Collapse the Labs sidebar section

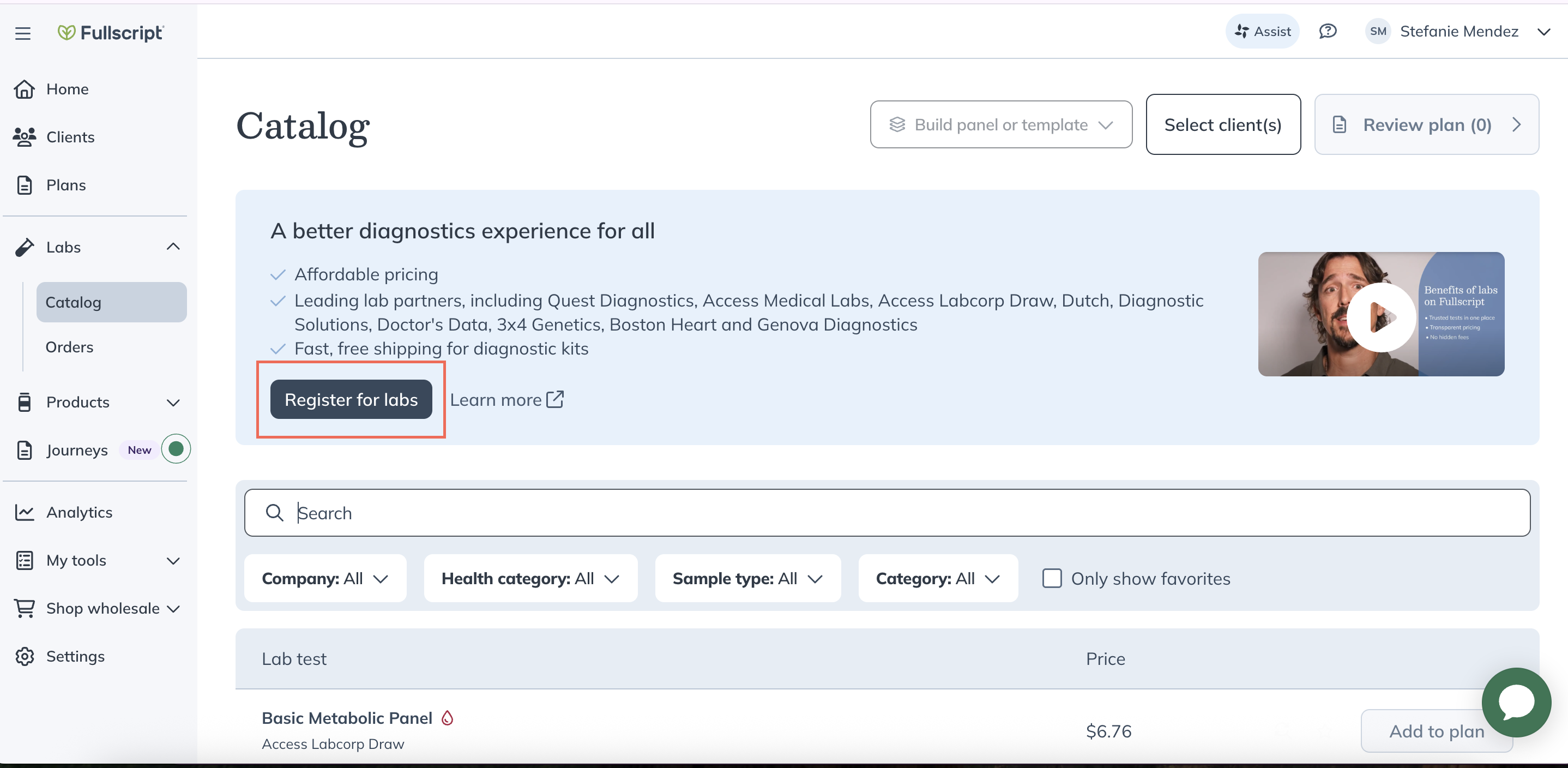pos(173,247)
